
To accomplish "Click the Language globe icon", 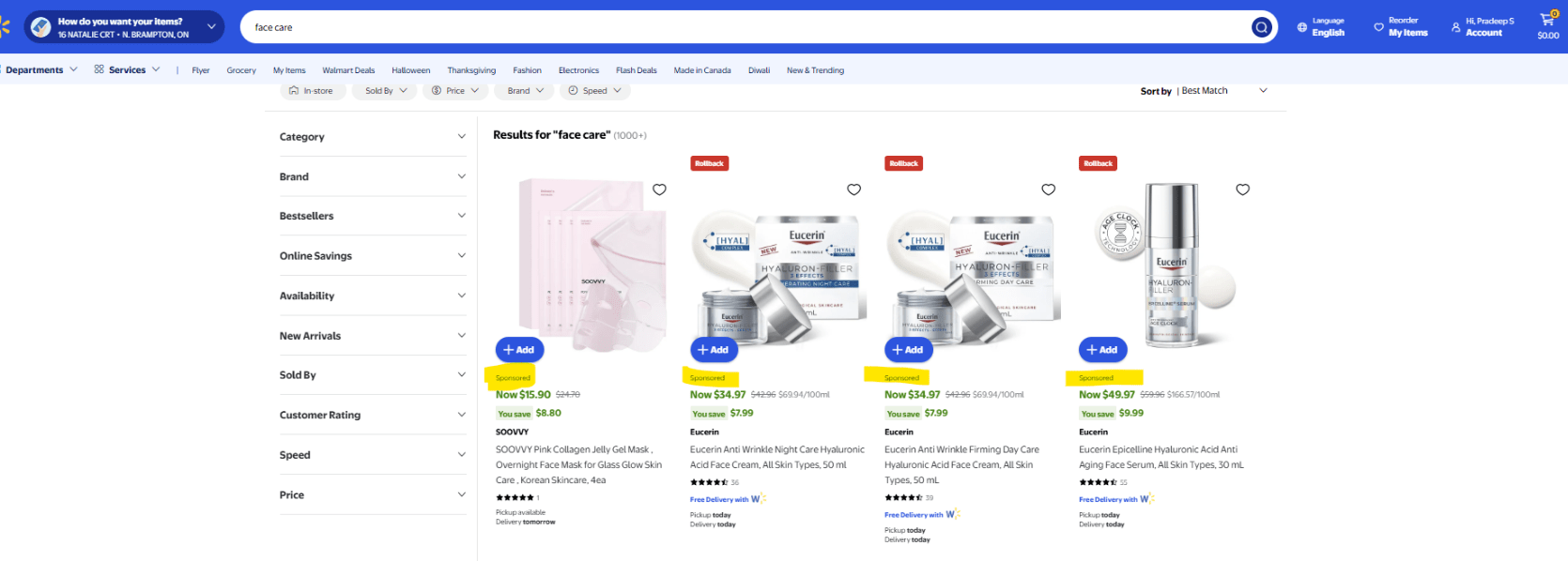I will [x=1301, y=27].
